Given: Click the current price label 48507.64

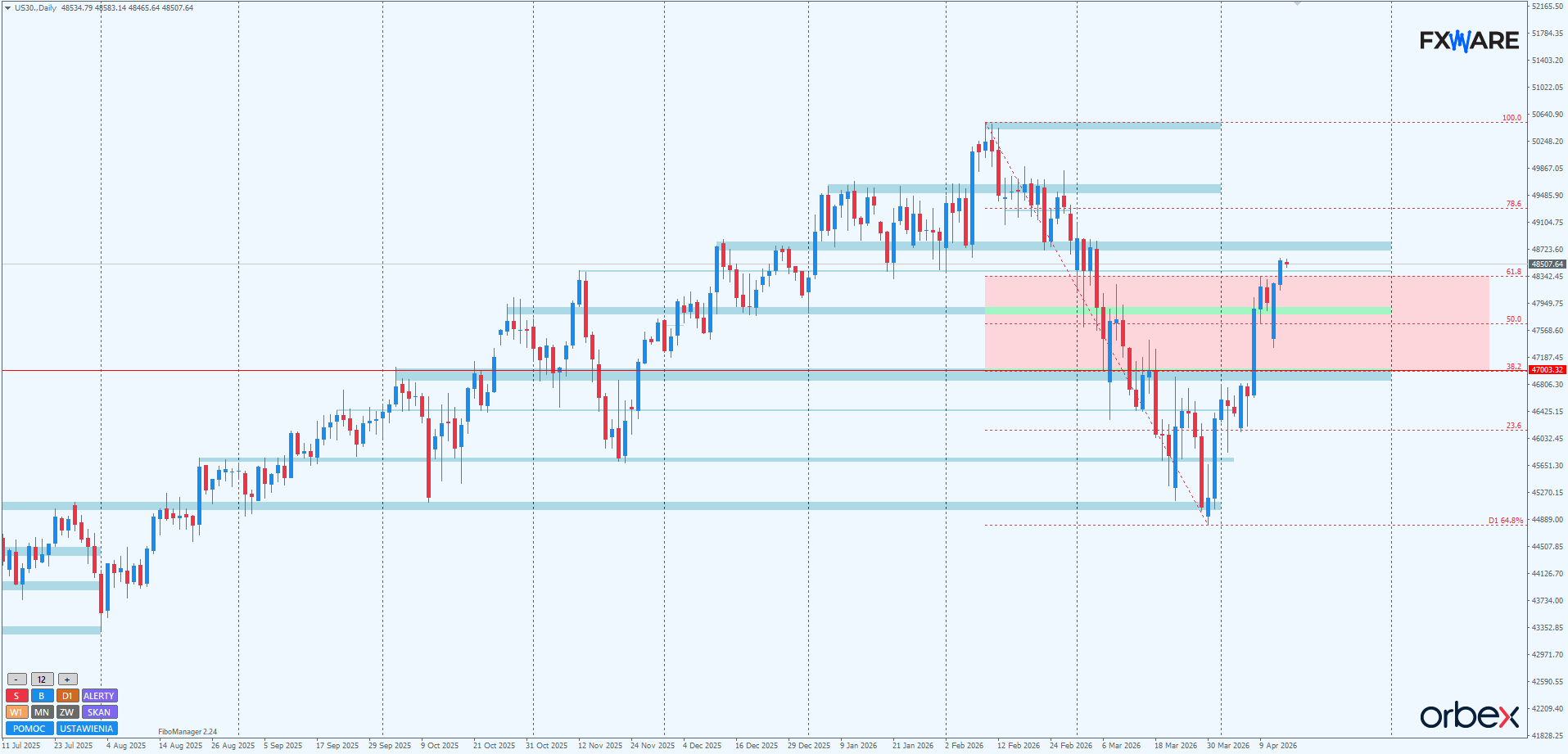Looking at the screenshot, I should pos(1547,264).
